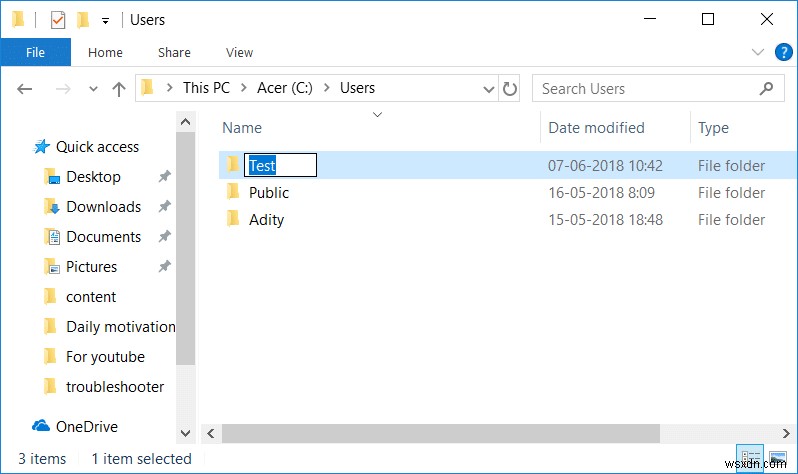Image resolution: width=798 pixels, height=474 pixels.
Task: Select the Public folder
Action: 268,193
